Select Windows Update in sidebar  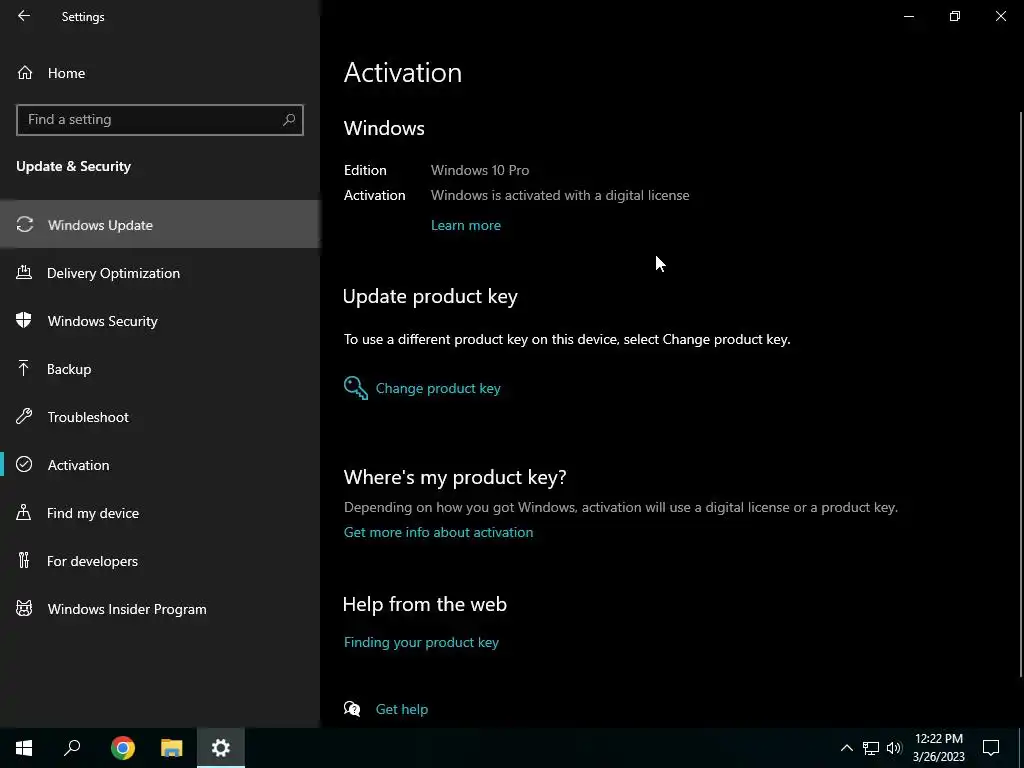[x=160, y=225]
